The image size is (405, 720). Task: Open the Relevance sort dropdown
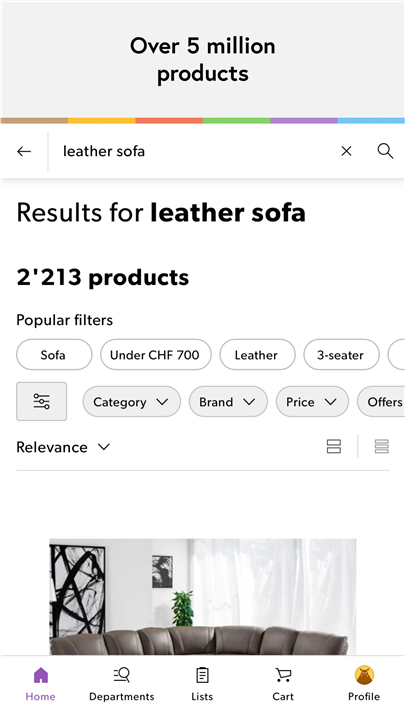pos(63,447)
